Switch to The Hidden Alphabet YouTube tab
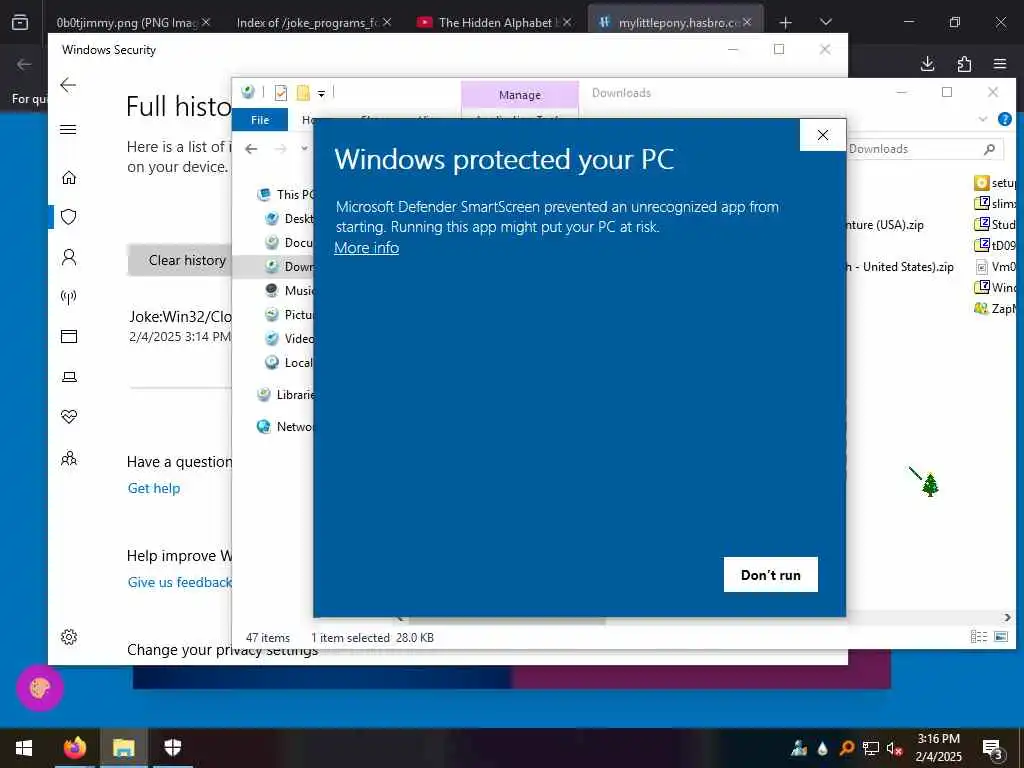 (495, 22)
